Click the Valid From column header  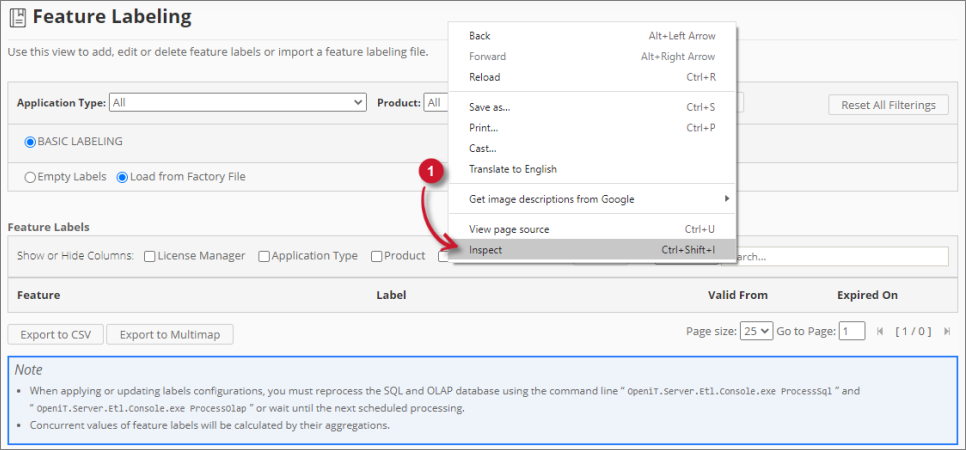point(738,295)
